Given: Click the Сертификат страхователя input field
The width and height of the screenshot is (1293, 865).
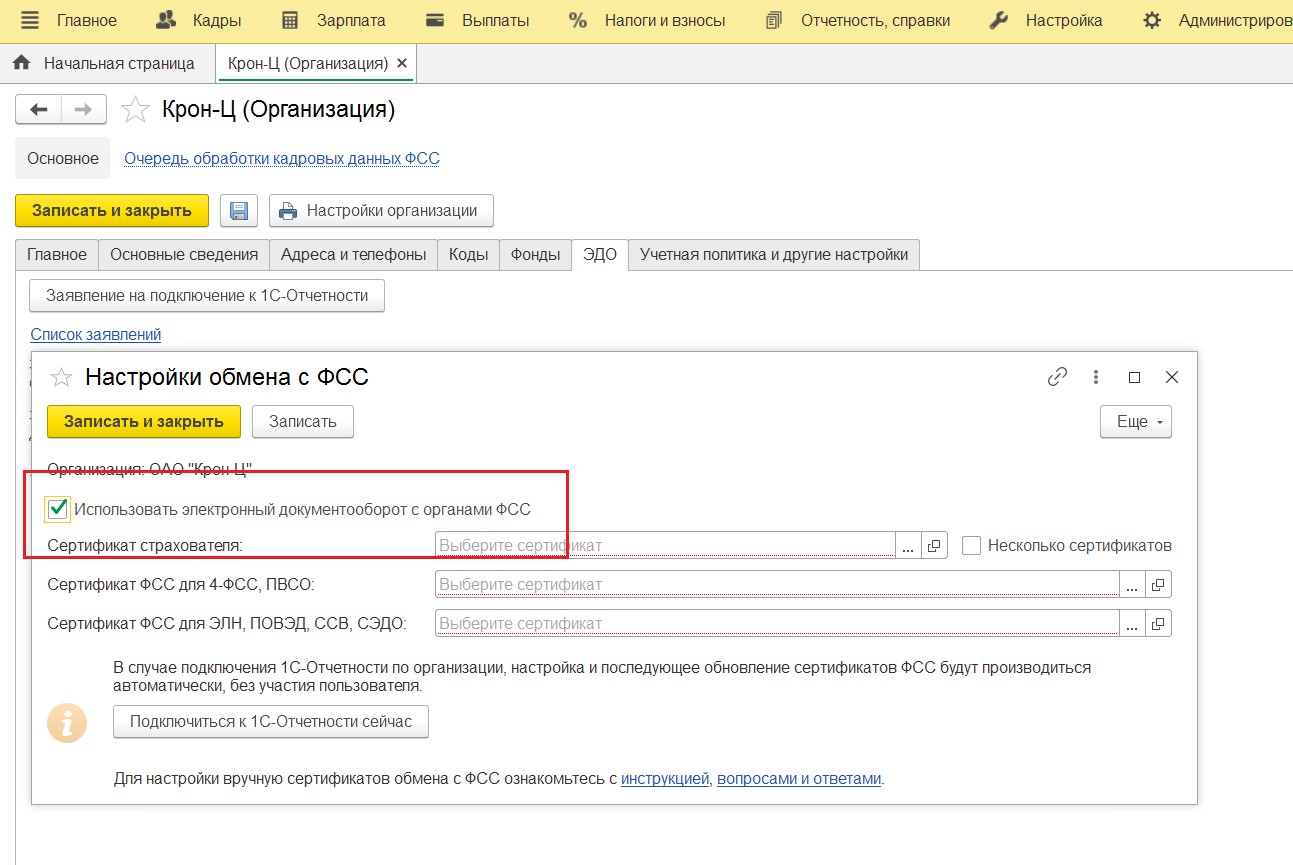Looking at the screenshot, I should [x=664, y=545].
